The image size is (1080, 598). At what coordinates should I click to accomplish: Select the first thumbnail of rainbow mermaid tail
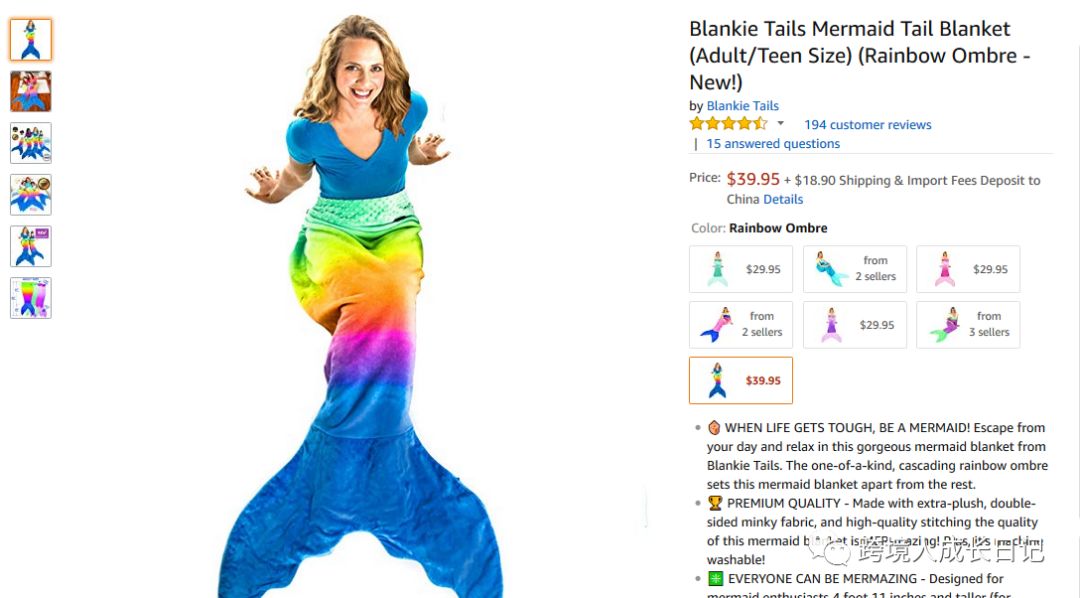pos(31,40)
